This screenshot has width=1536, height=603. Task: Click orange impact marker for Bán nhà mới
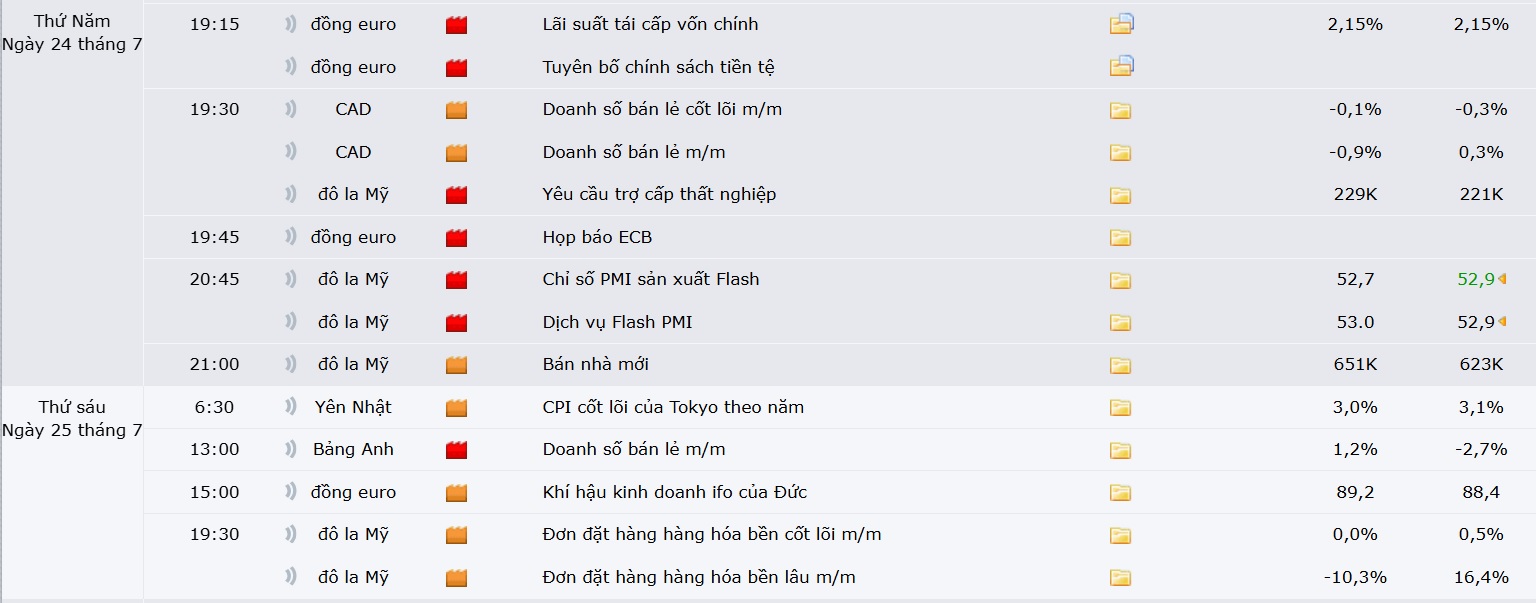click(x=456, y=365)
